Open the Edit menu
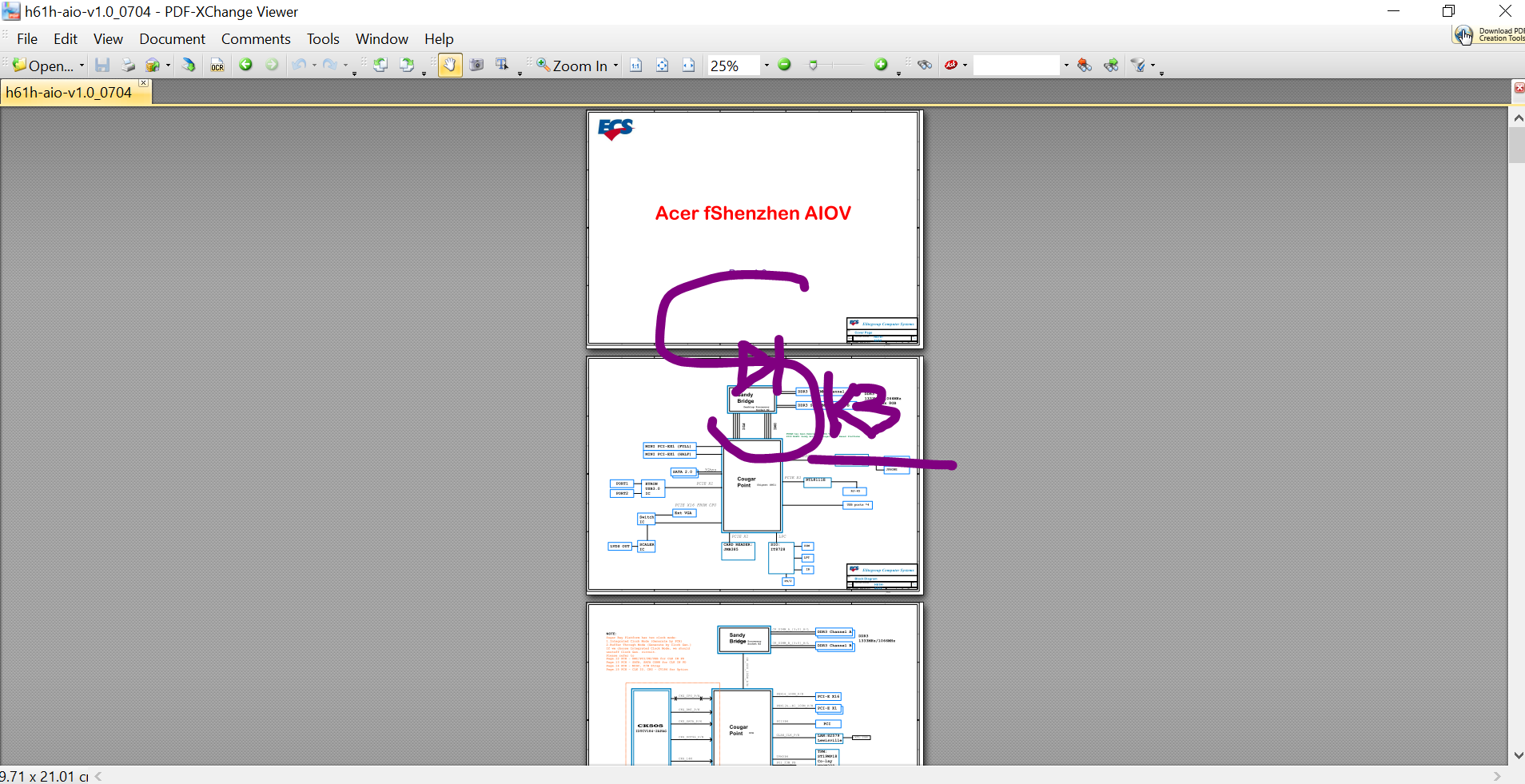This screenshot has height=784, width=1525. (x=66, y=39)
